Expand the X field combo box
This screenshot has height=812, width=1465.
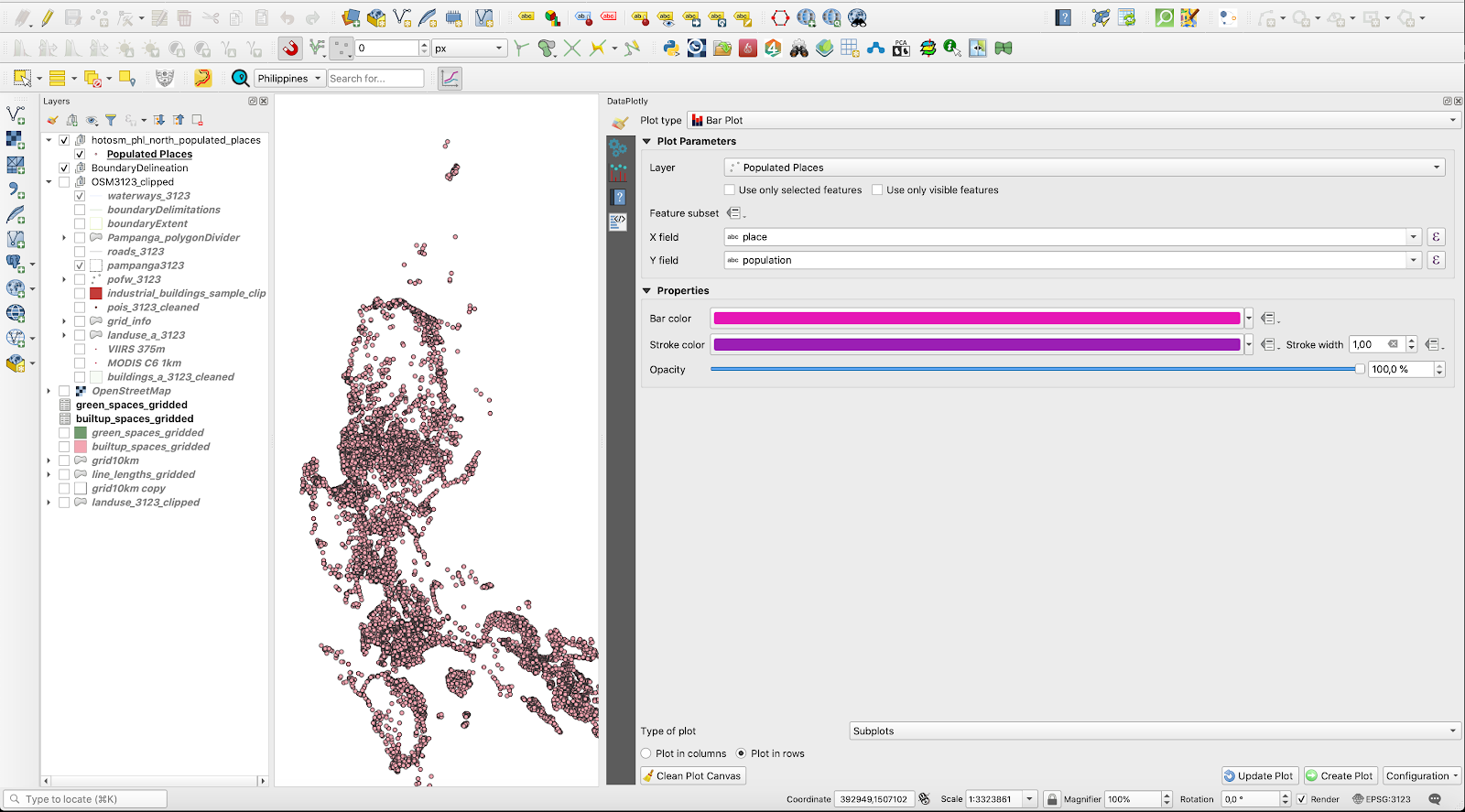tap(1413, 237)
